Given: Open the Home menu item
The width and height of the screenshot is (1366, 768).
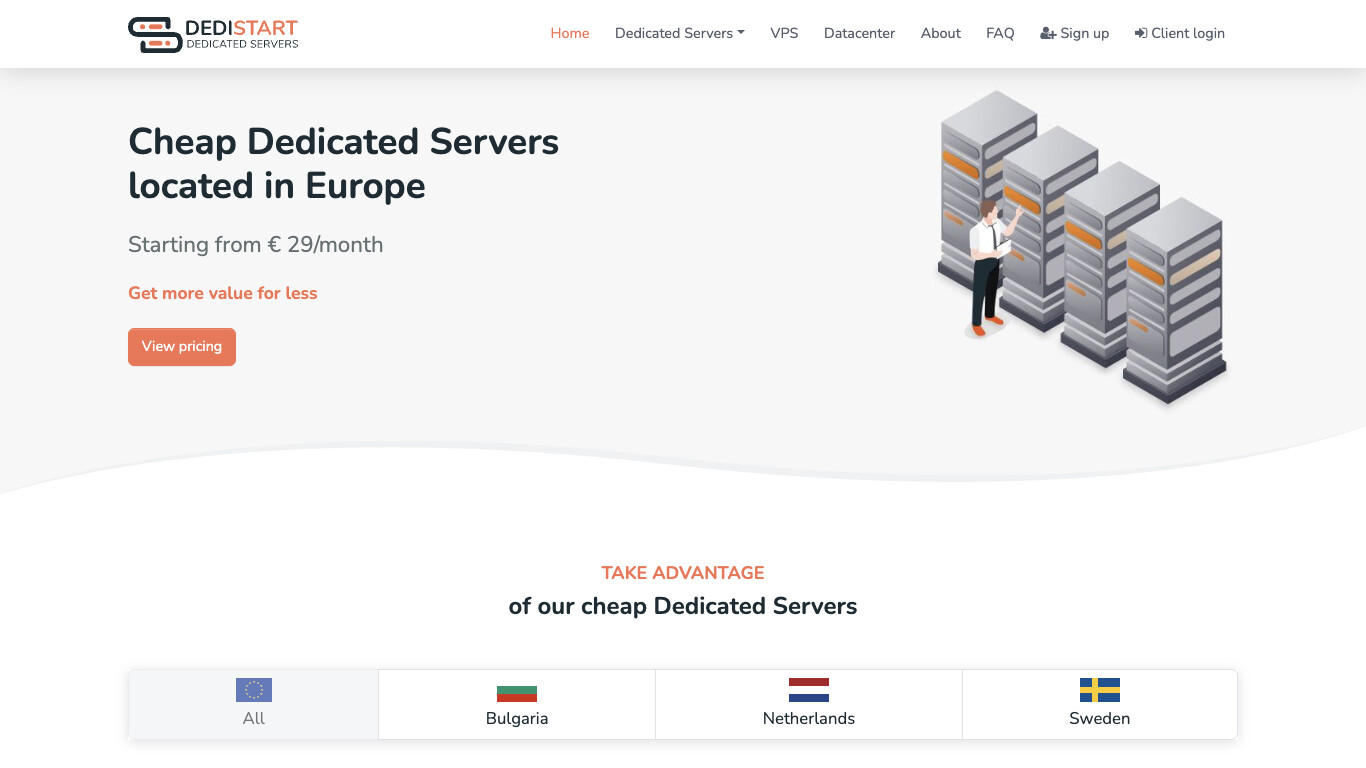Looking at the screenshot, I should (569, 33).
